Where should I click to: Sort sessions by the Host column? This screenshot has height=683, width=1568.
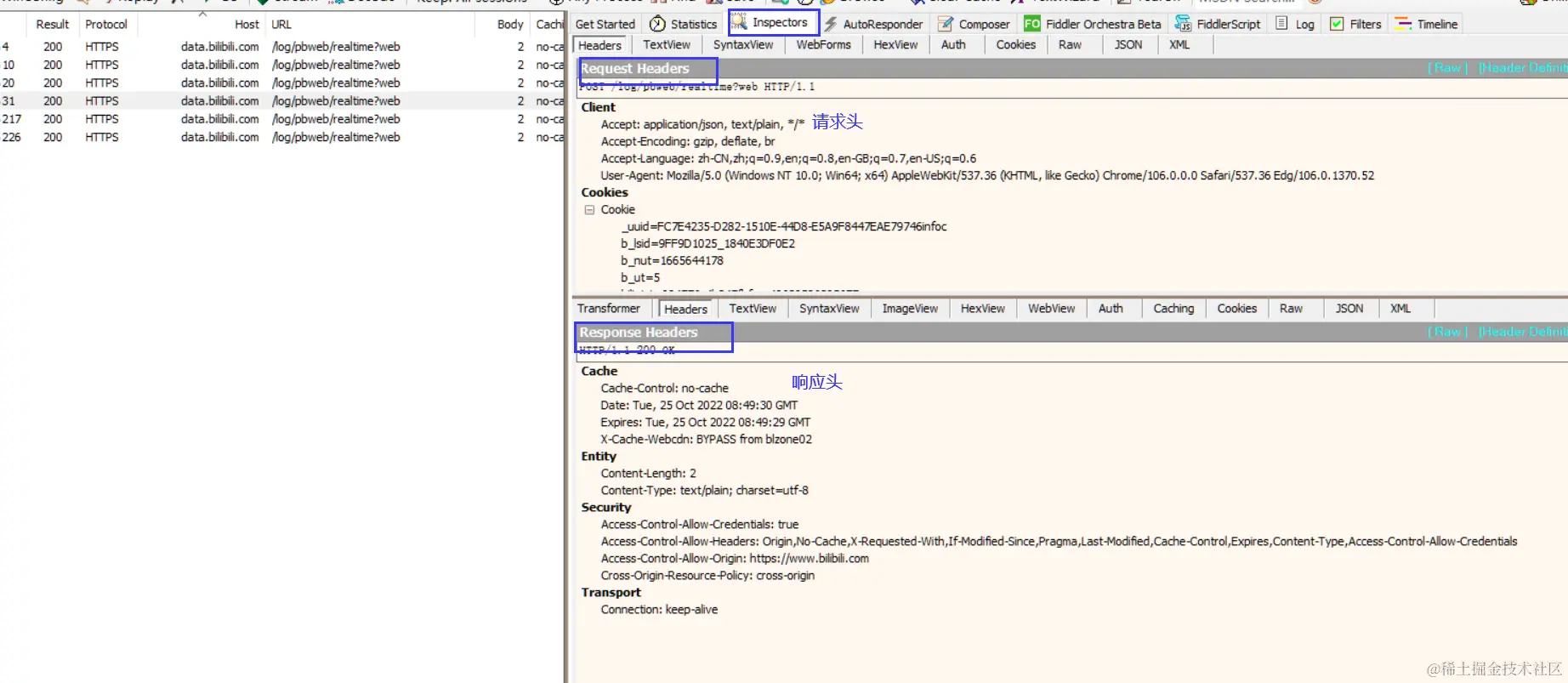click(202, 25)
